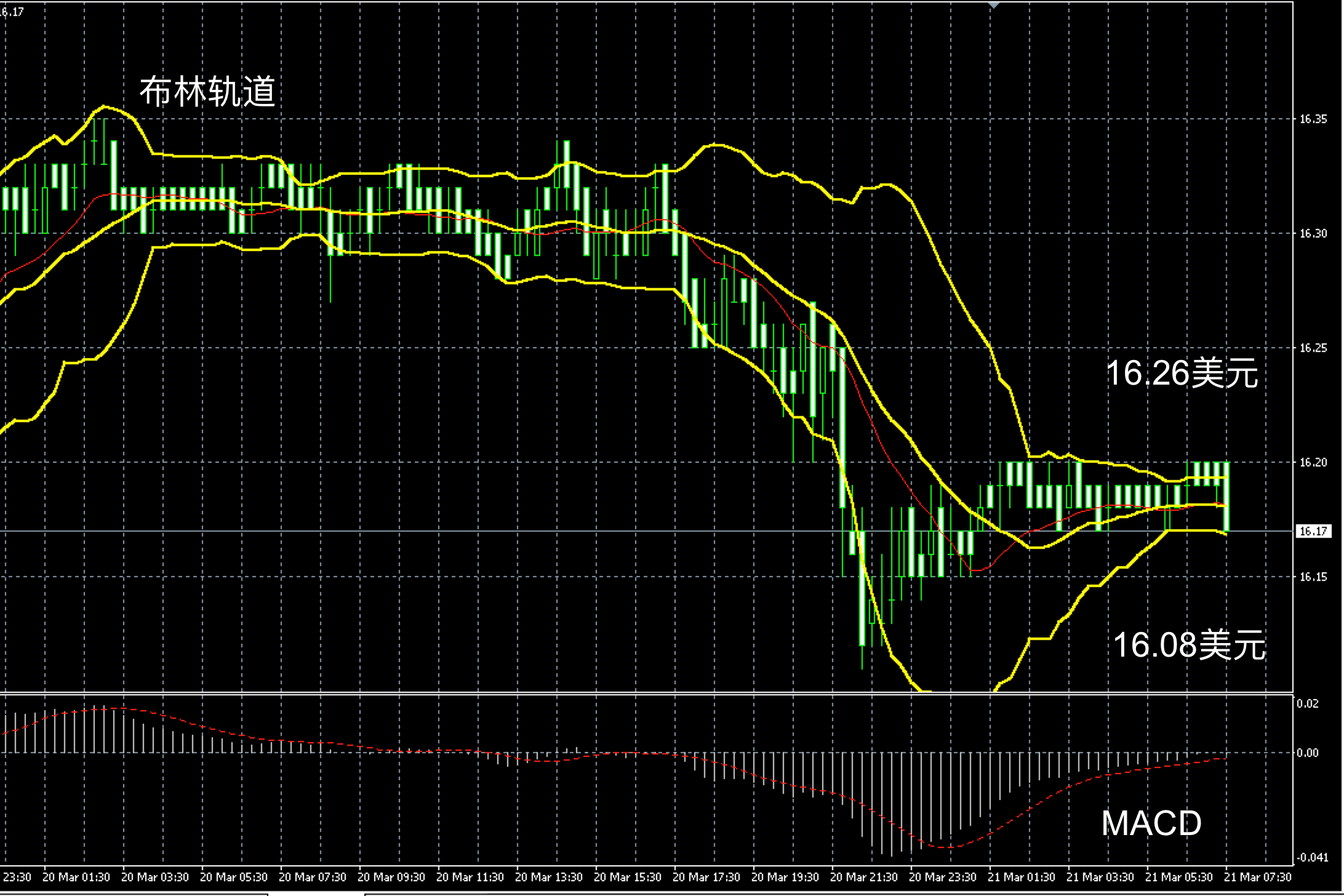Click the 21 Mar 03:30 time label
This screenshot has height=896, width=1344.
point(1100,877)
